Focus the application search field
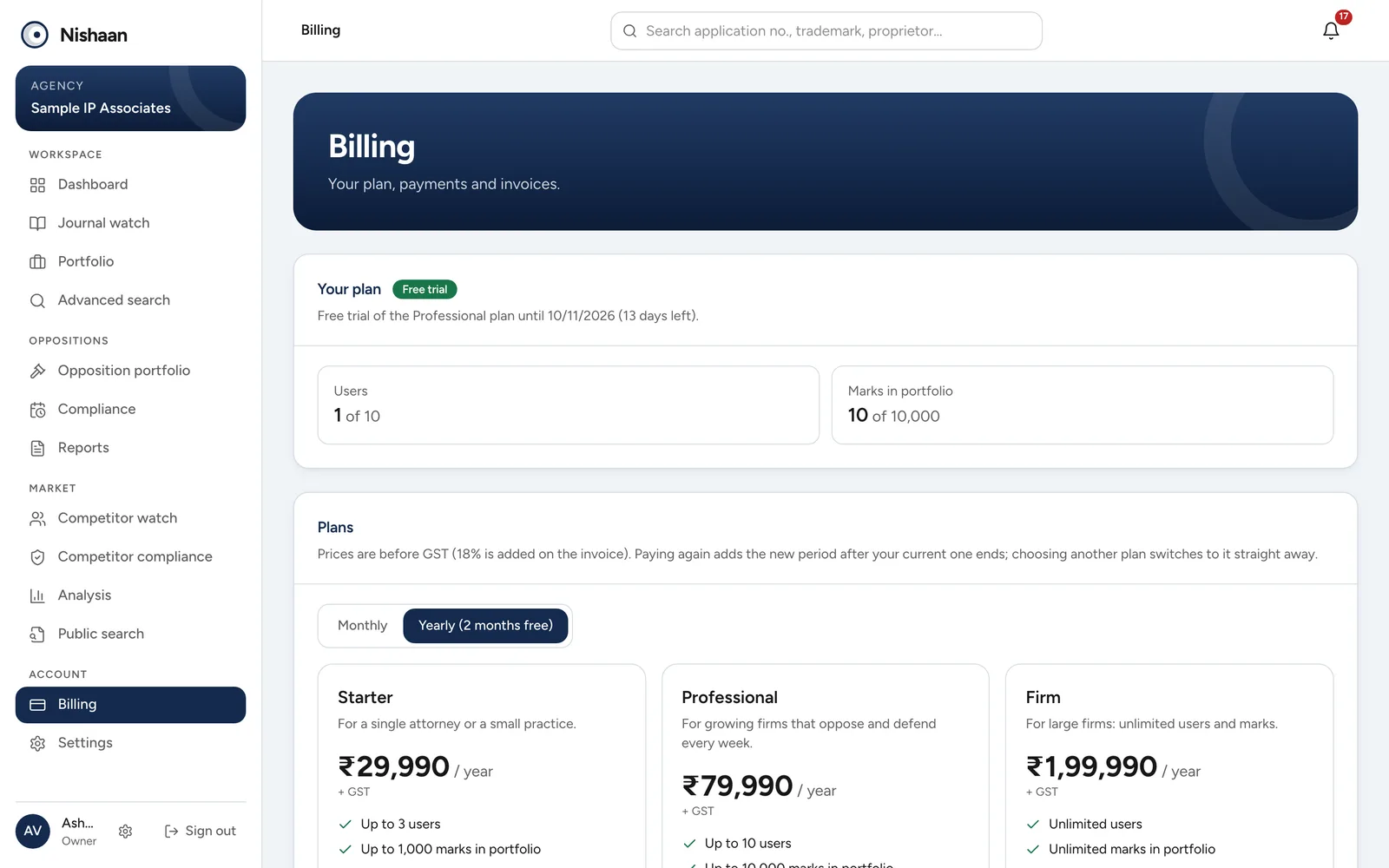The height and width of the screenshot is (868, 1389). pyautogui.click(x=826, y=31)
